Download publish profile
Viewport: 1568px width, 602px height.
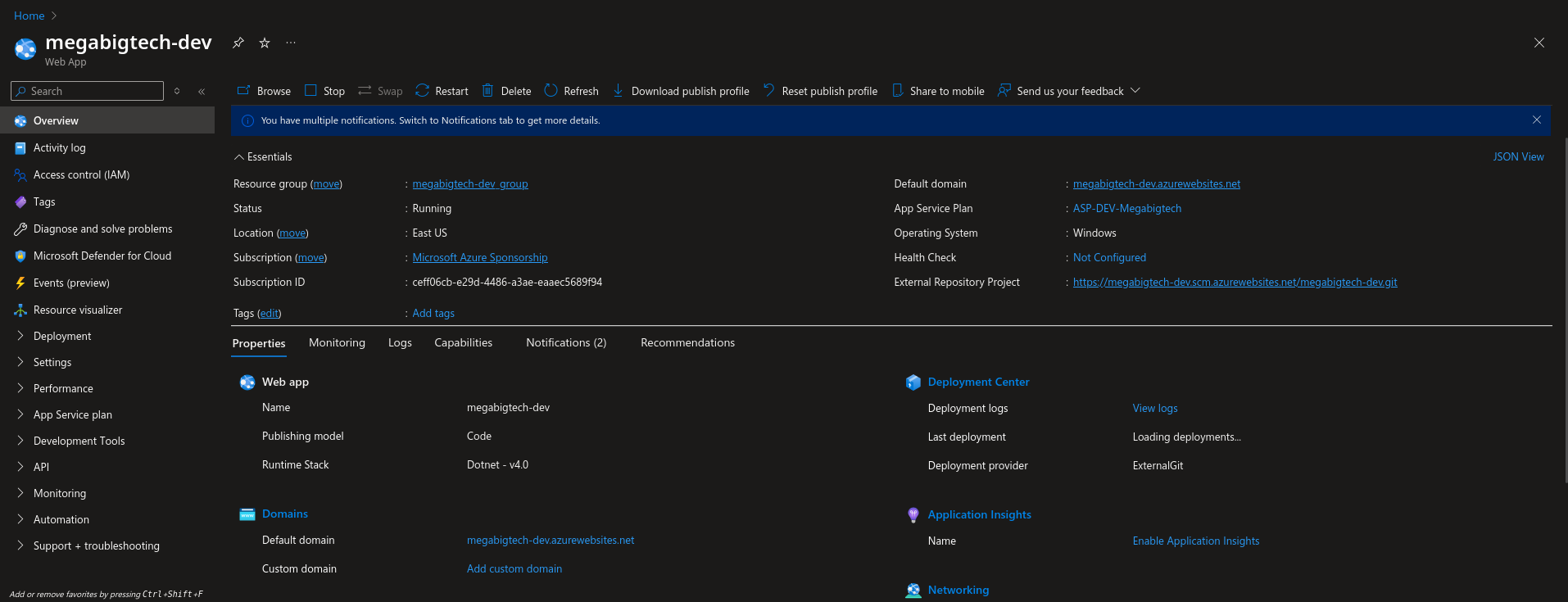681,91
